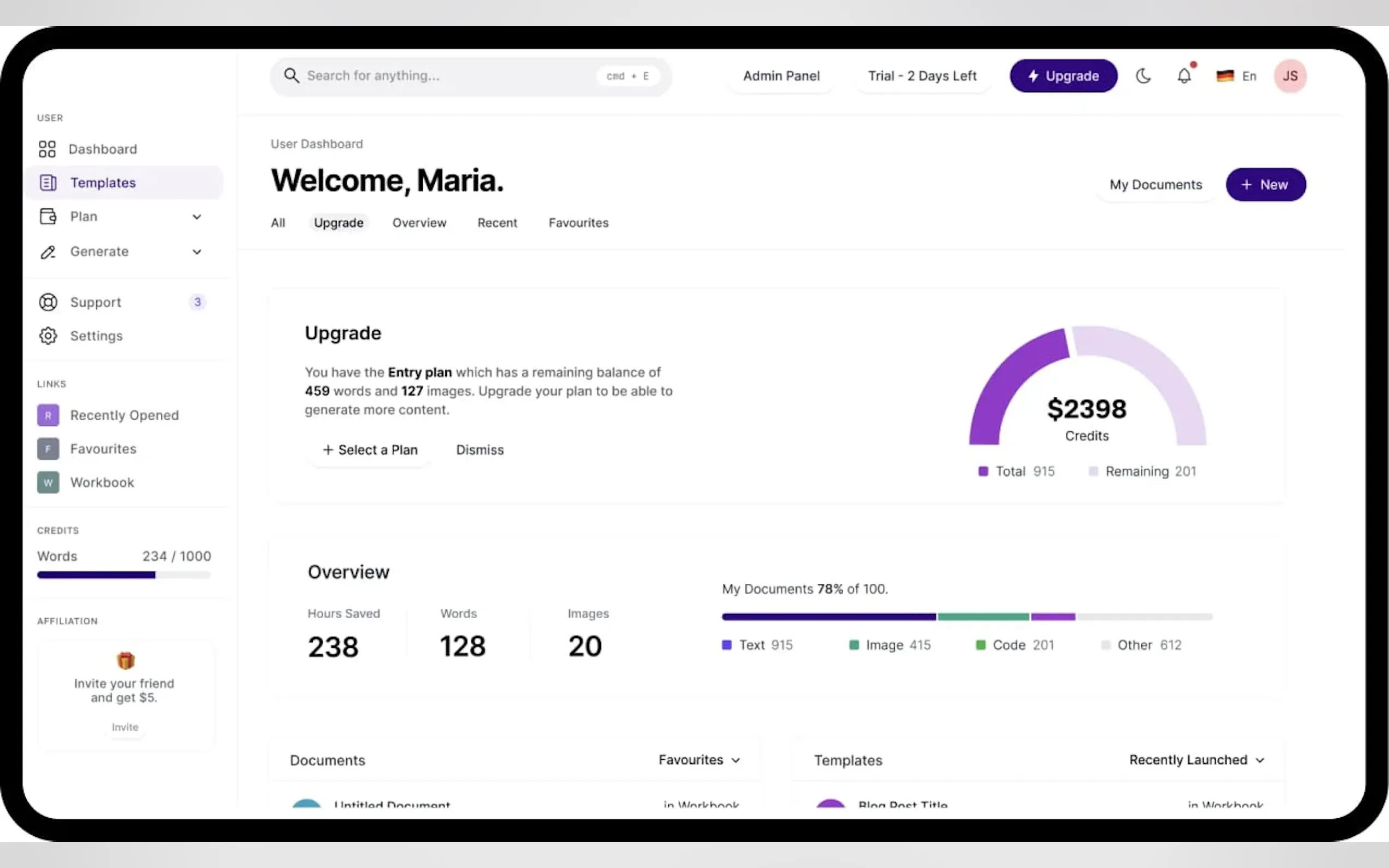Open Settings via gear icon

[x=48, y=336]
